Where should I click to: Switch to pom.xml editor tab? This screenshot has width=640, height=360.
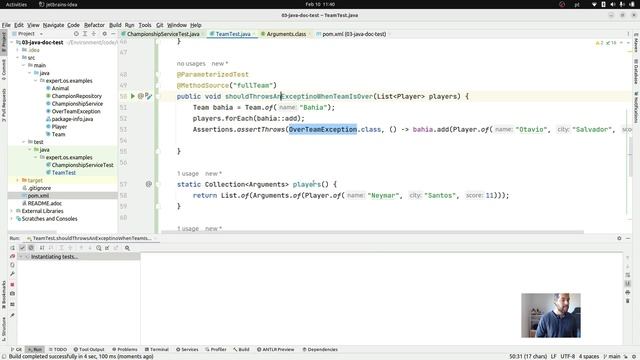pyautogui.click(x=353, y=34)
